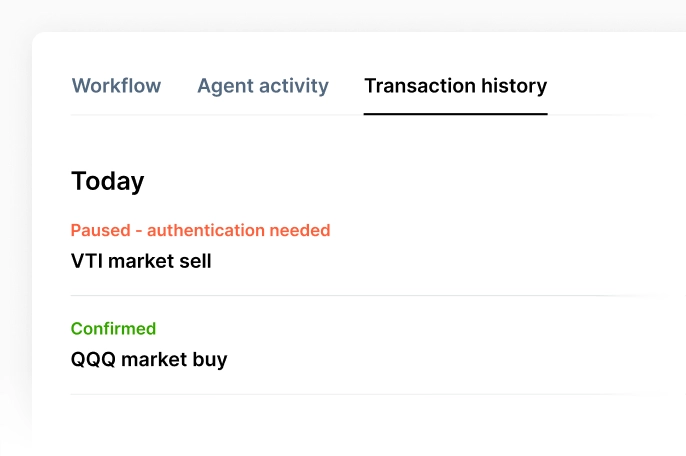686x456 pixels.
Task: Switch to the Workflow tab
Action: coord(116,86)
